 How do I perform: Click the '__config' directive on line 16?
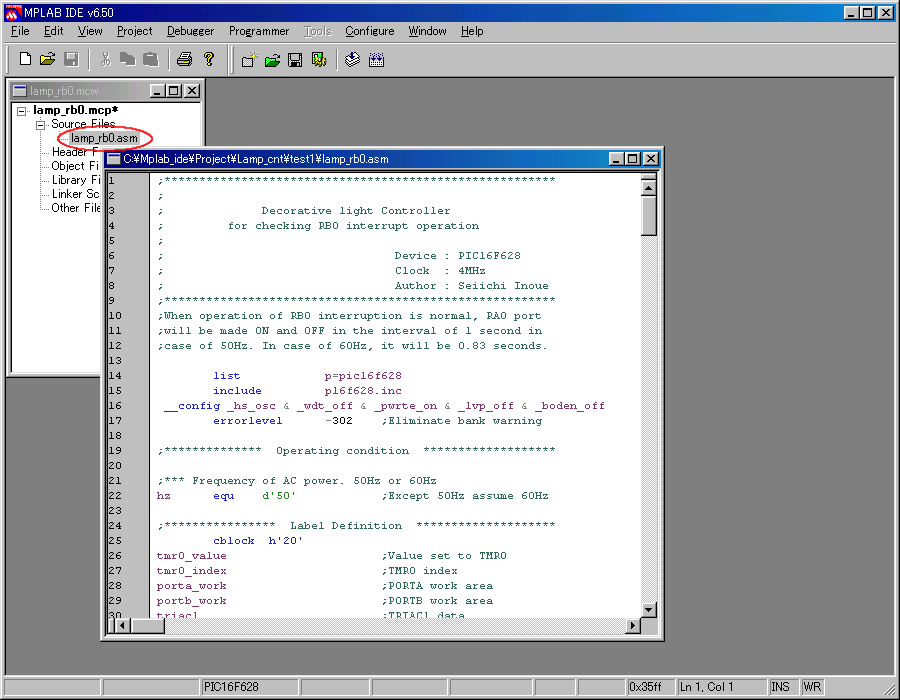[x=192, y=406]
